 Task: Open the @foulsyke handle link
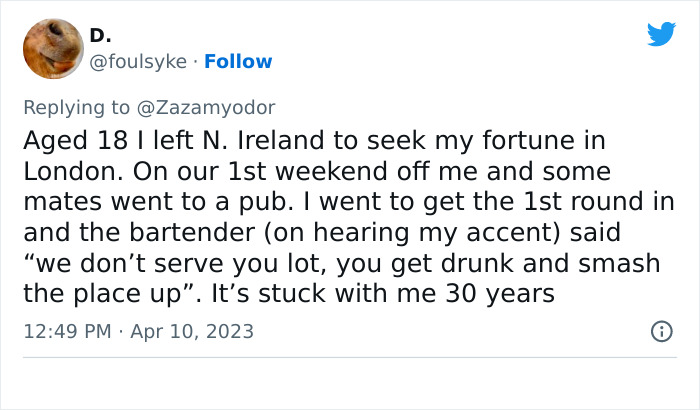pos(138,61)
